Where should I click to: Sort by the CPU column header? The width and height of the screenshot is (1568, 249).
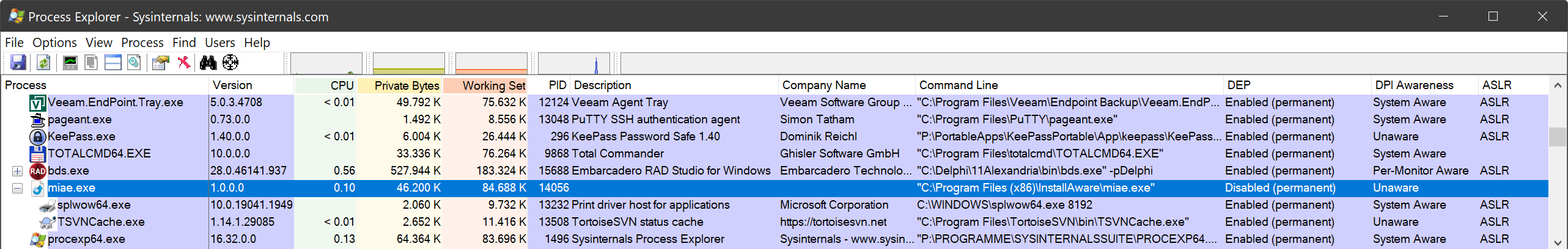point(326,85)
